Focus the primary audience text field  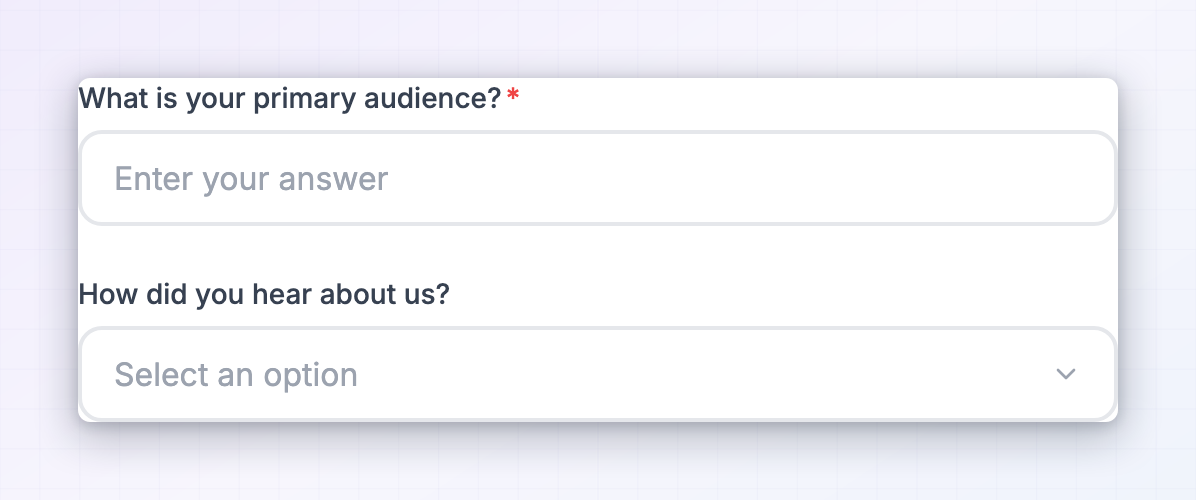point(598,178)
